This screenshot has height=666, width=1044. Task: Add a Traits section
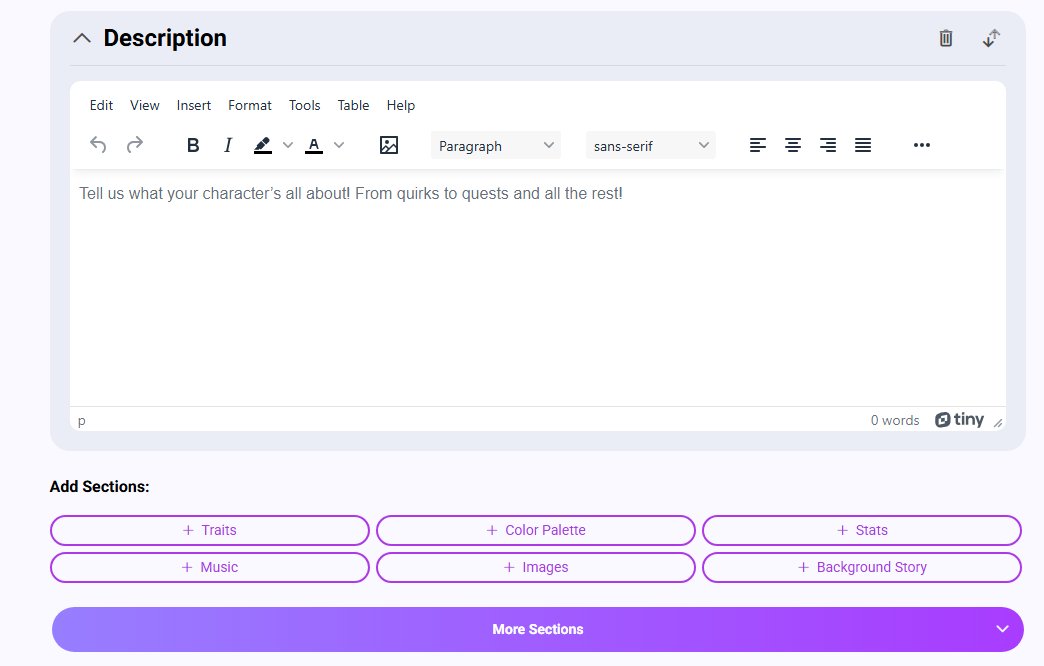(210, 530)
